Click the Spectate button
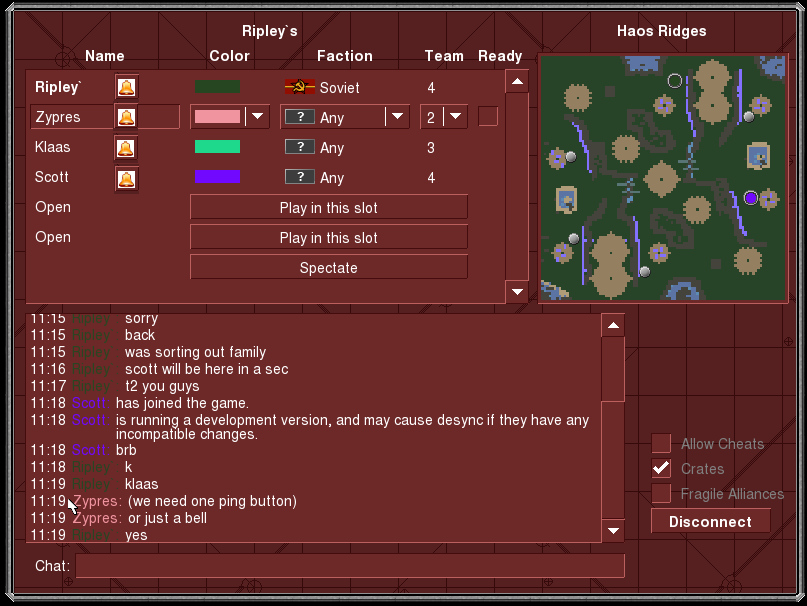 [329, 268]
